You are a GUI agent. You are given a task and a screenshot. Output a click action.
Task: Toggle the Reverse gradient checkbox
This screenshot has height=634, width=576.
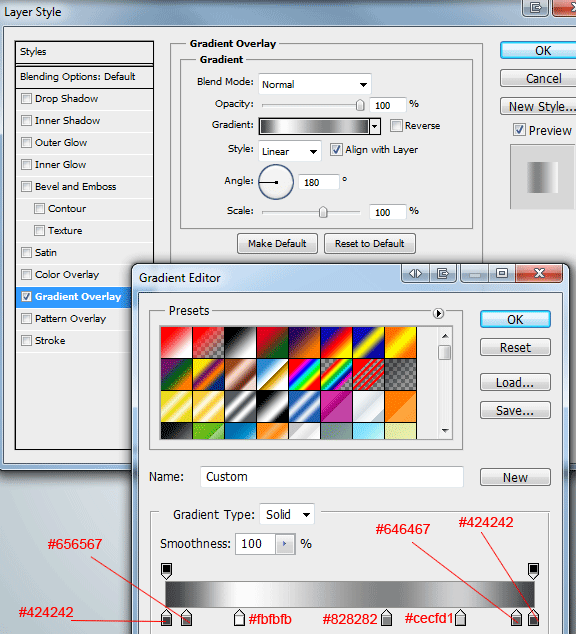pyautogui.click(x=396, y=126)
